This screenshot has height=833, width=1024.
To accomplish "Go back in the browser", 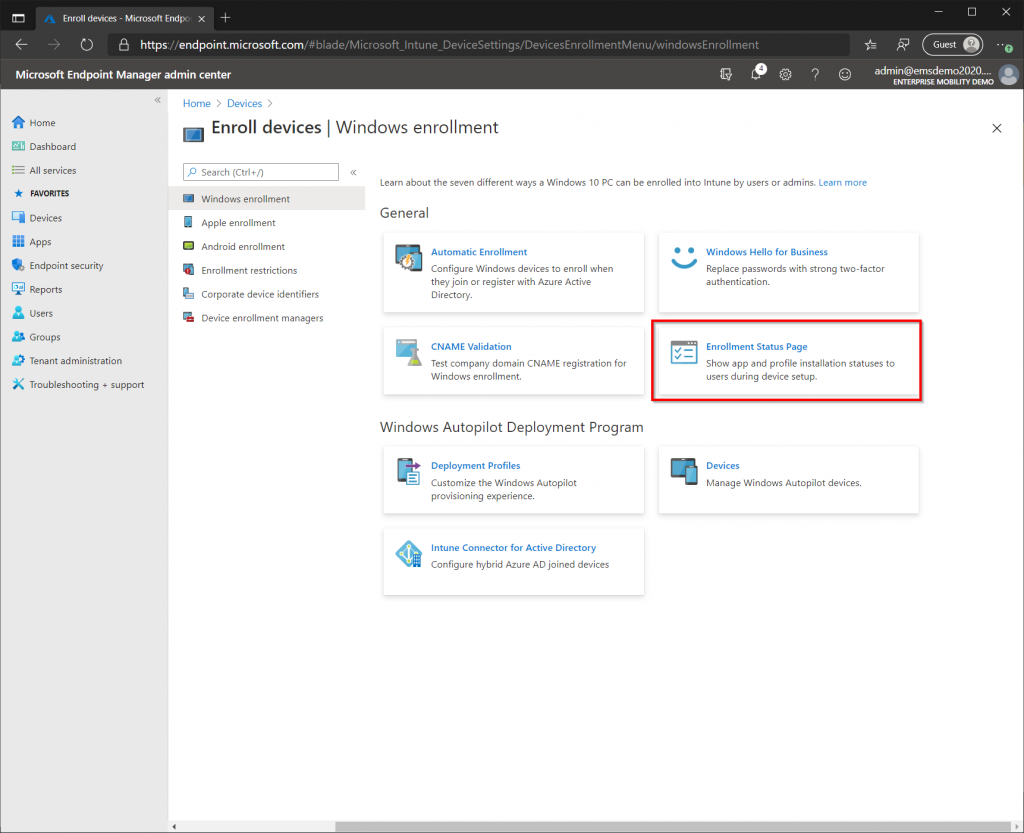I will [x=22, y=44].
